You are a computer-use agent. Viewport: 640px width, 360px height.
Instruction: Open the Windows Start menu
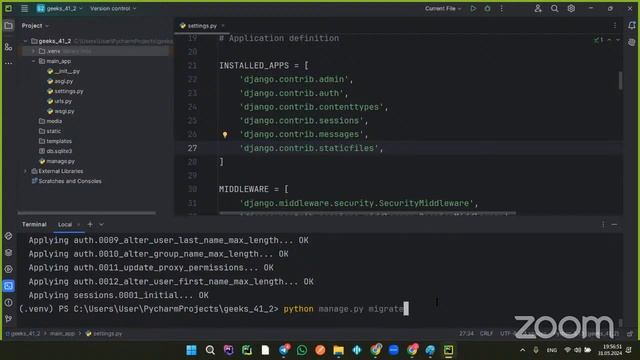click(x=191, y=350)
